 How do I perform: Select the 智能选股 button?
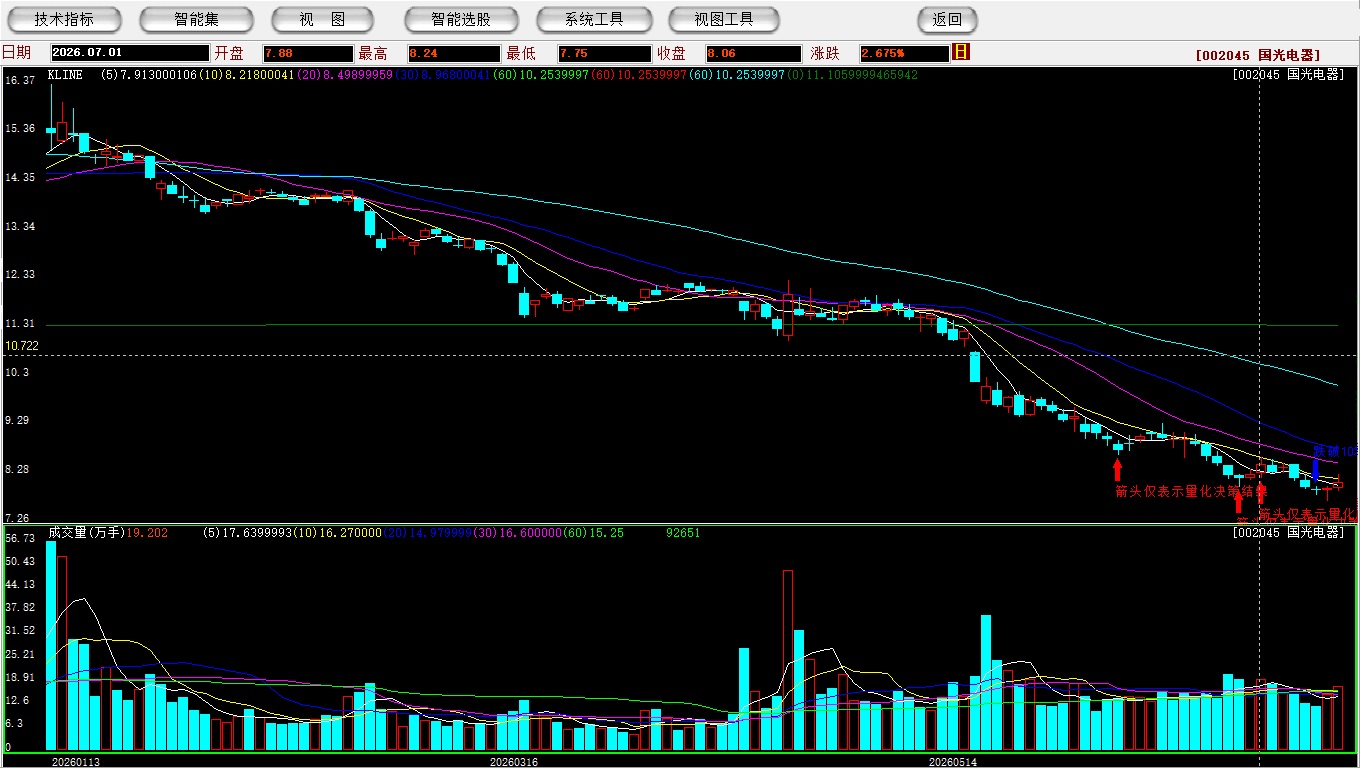tap(461, 19)
